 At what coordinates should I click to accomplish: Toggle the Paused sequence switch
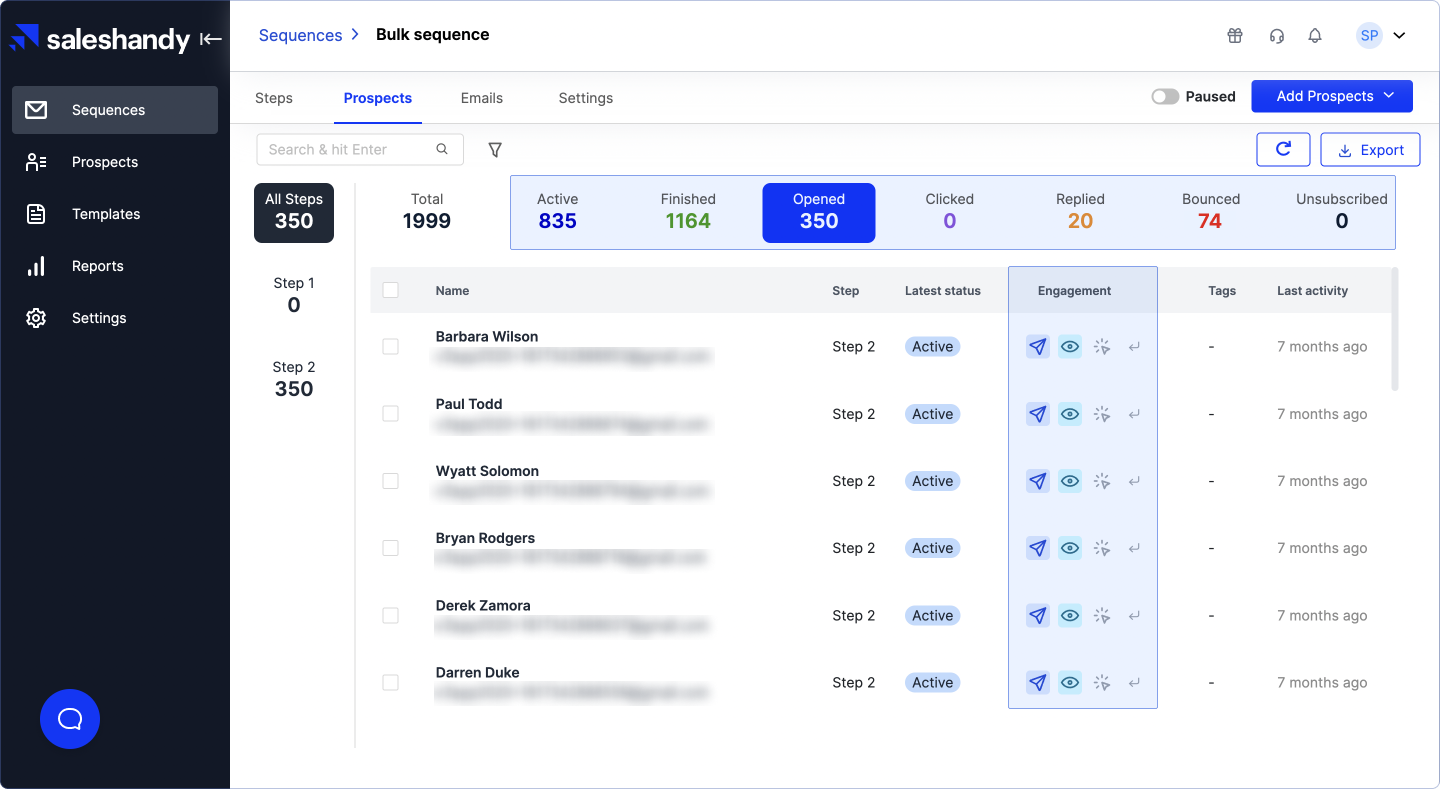(x=1165, y=97)
